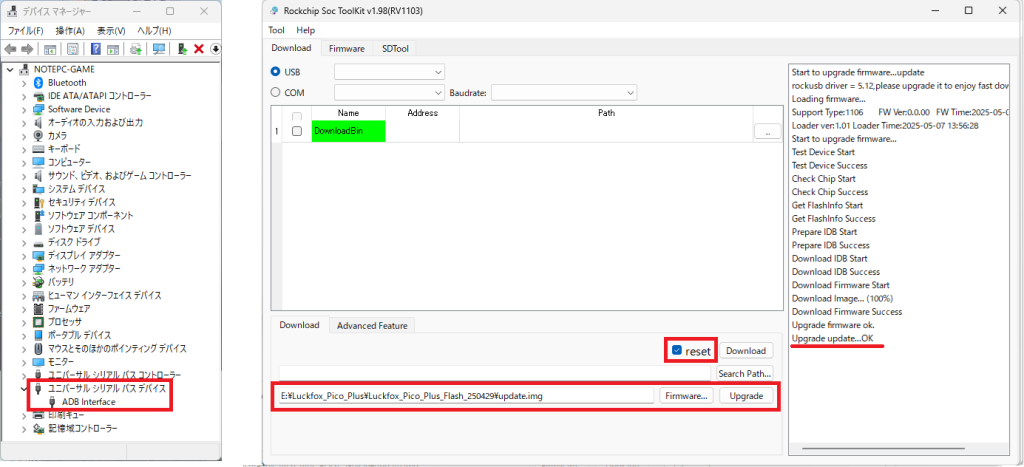Screen dimensions: 1024x467
Task: Click the scan for hardware changes monitor icon
Action: click(159, 49)
